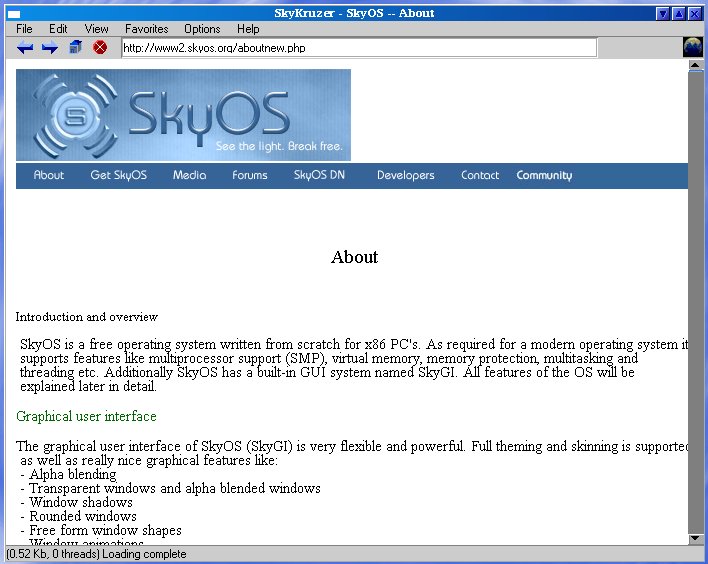This screenshot has height=564, width=708.
Task: Click the About page heading
Action: click(354, 257)
